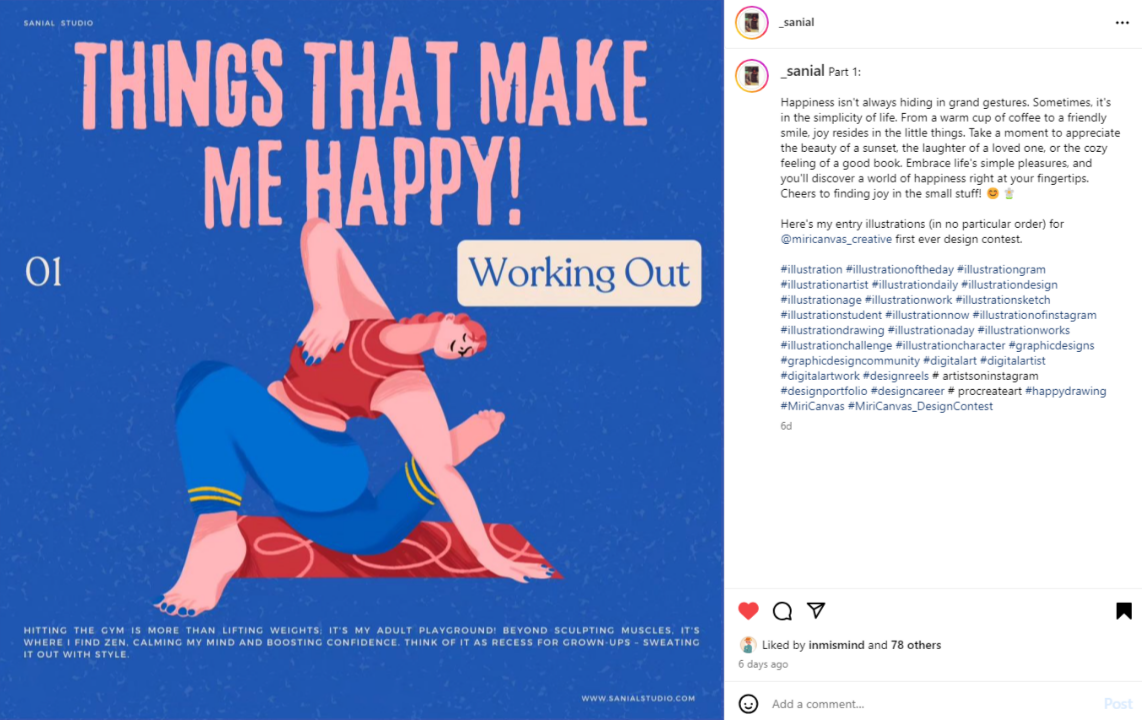Click the _sanial avatar beside the caption

coord(751,75)
